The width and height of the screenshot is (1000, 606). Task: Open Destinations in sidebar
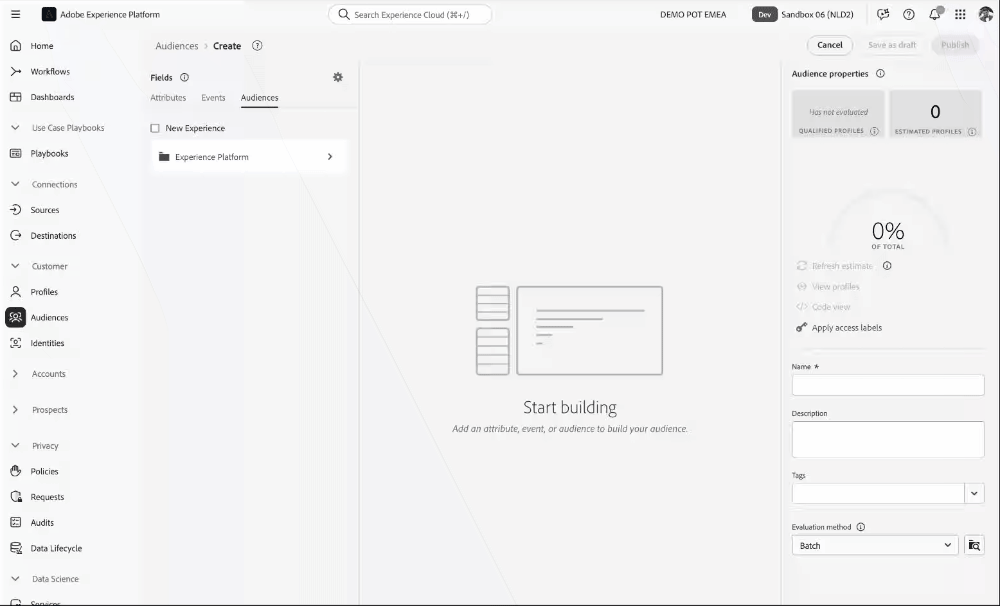[53, 235]
